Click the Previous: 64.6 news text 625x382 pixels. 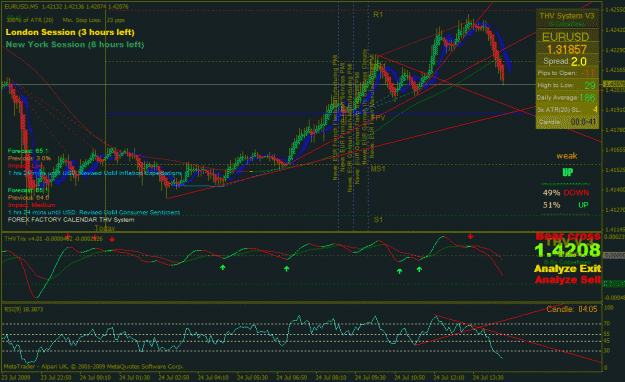(x=28, y=197)
